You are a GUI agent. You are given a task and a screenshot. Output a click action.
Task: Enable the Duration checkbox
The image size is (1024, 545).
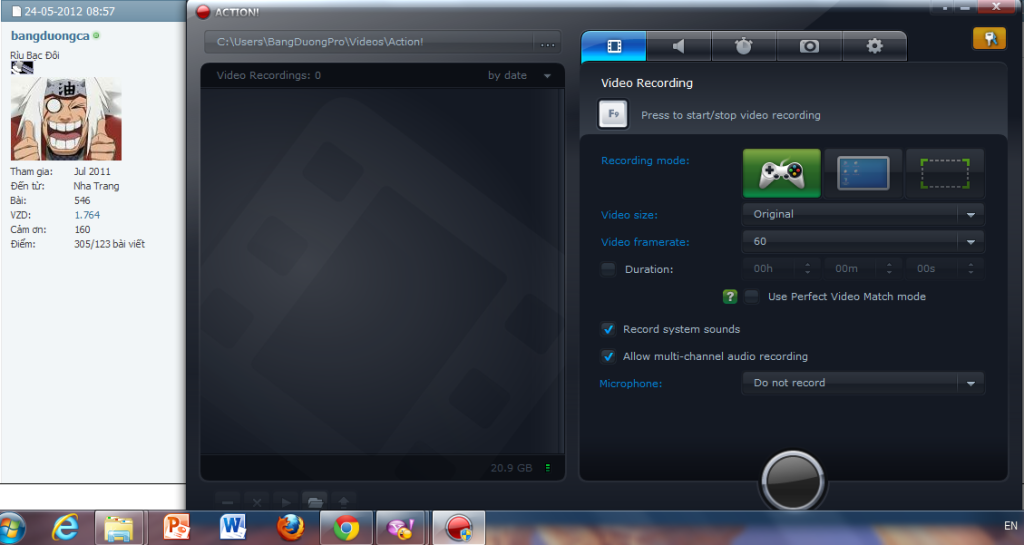(x=608, y=269)
